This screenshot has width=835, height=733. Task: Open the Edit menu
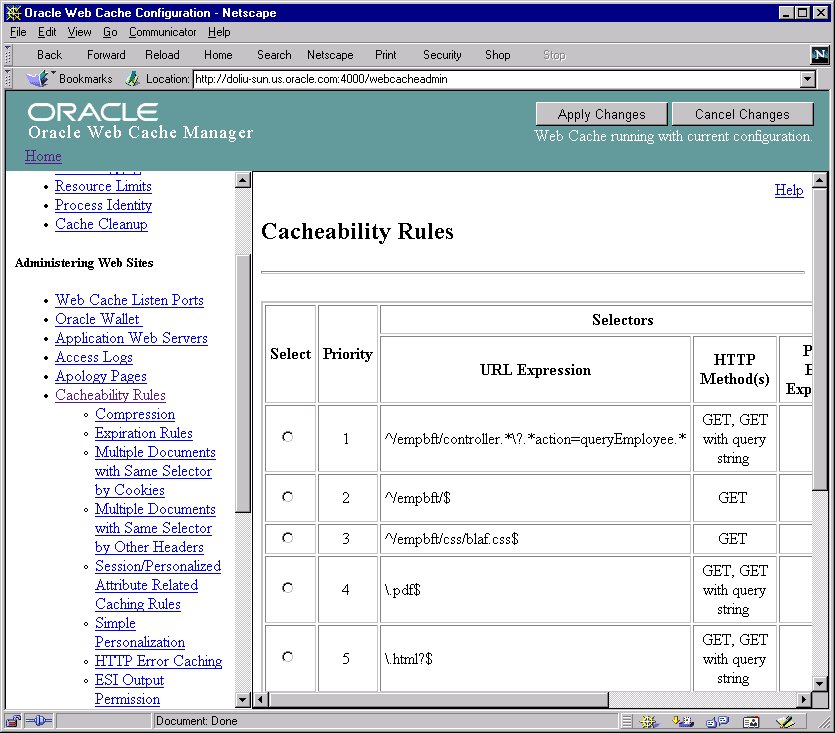(x=47, y=32)
